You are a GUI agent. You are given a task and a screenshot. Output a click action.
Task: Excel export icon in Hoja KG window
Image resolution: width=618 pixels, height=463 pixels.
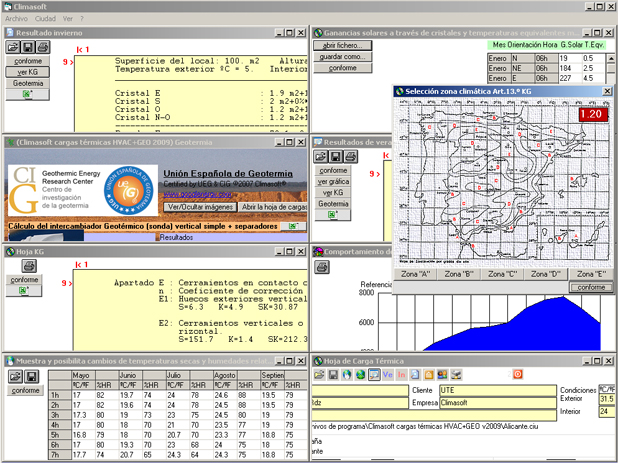pyautogui.click(x=24, y=291)
